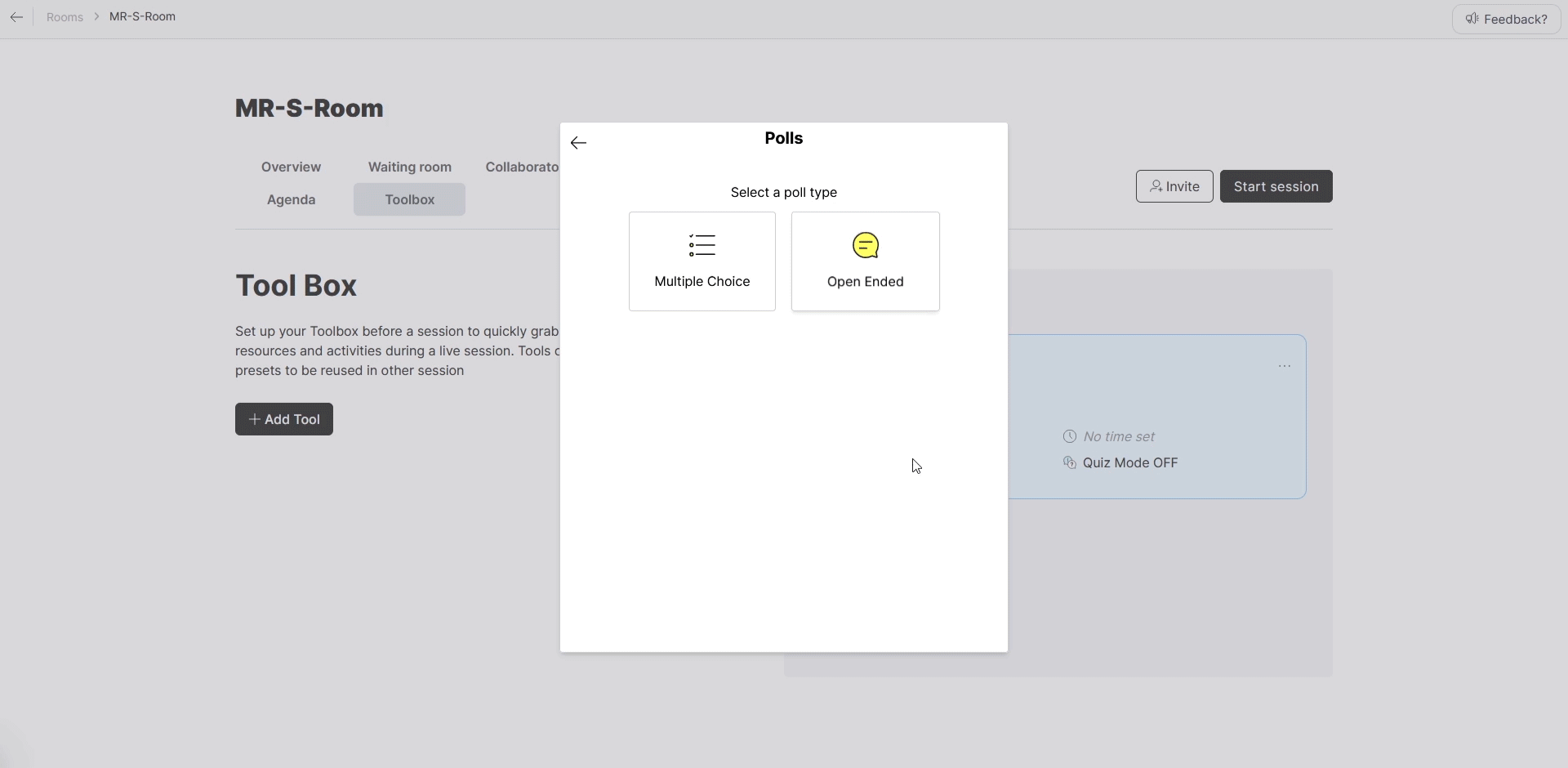This screenshot has height=768, width=1568.
Task: Click the Add Tool button
Action: (284, 419)
